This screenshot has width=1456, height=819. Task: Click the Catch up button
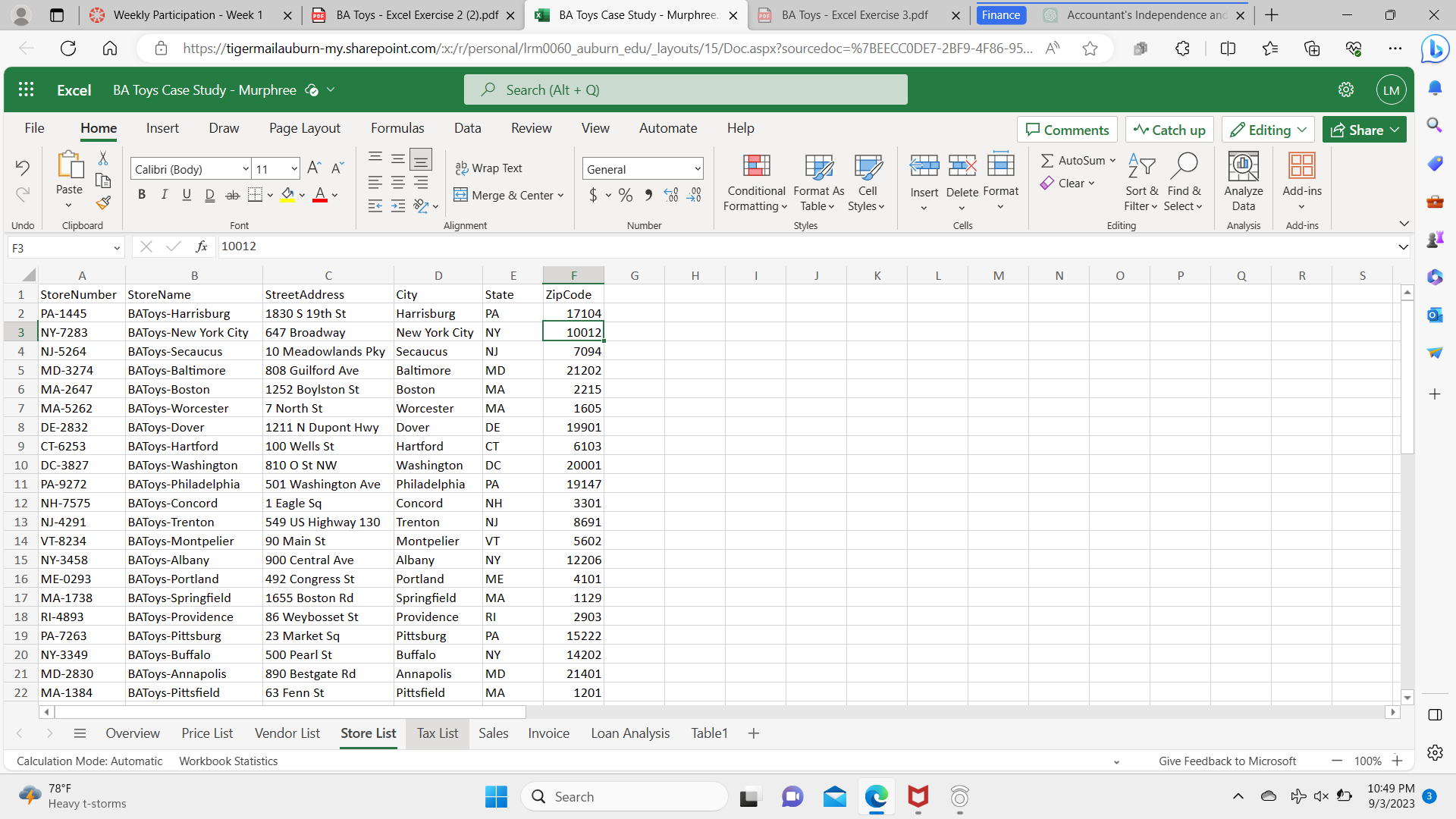coord(1169,130)
